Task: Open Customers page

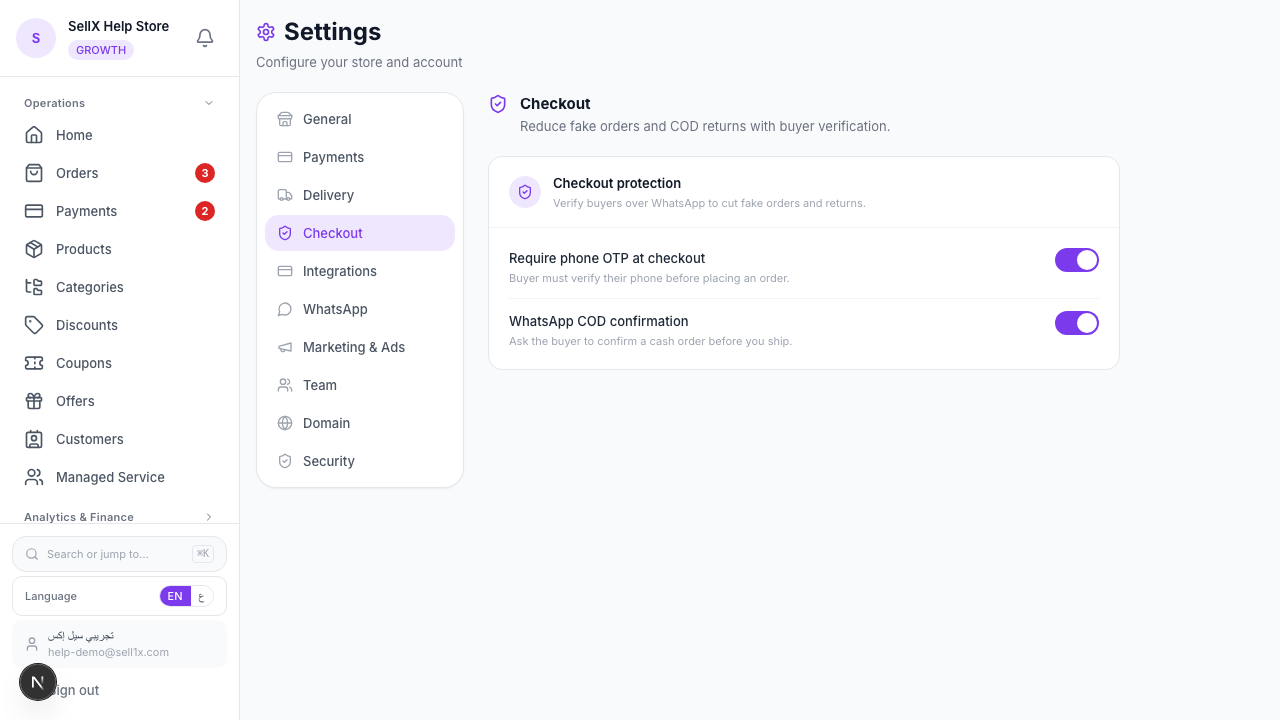Action: click(x=119, y=439)
